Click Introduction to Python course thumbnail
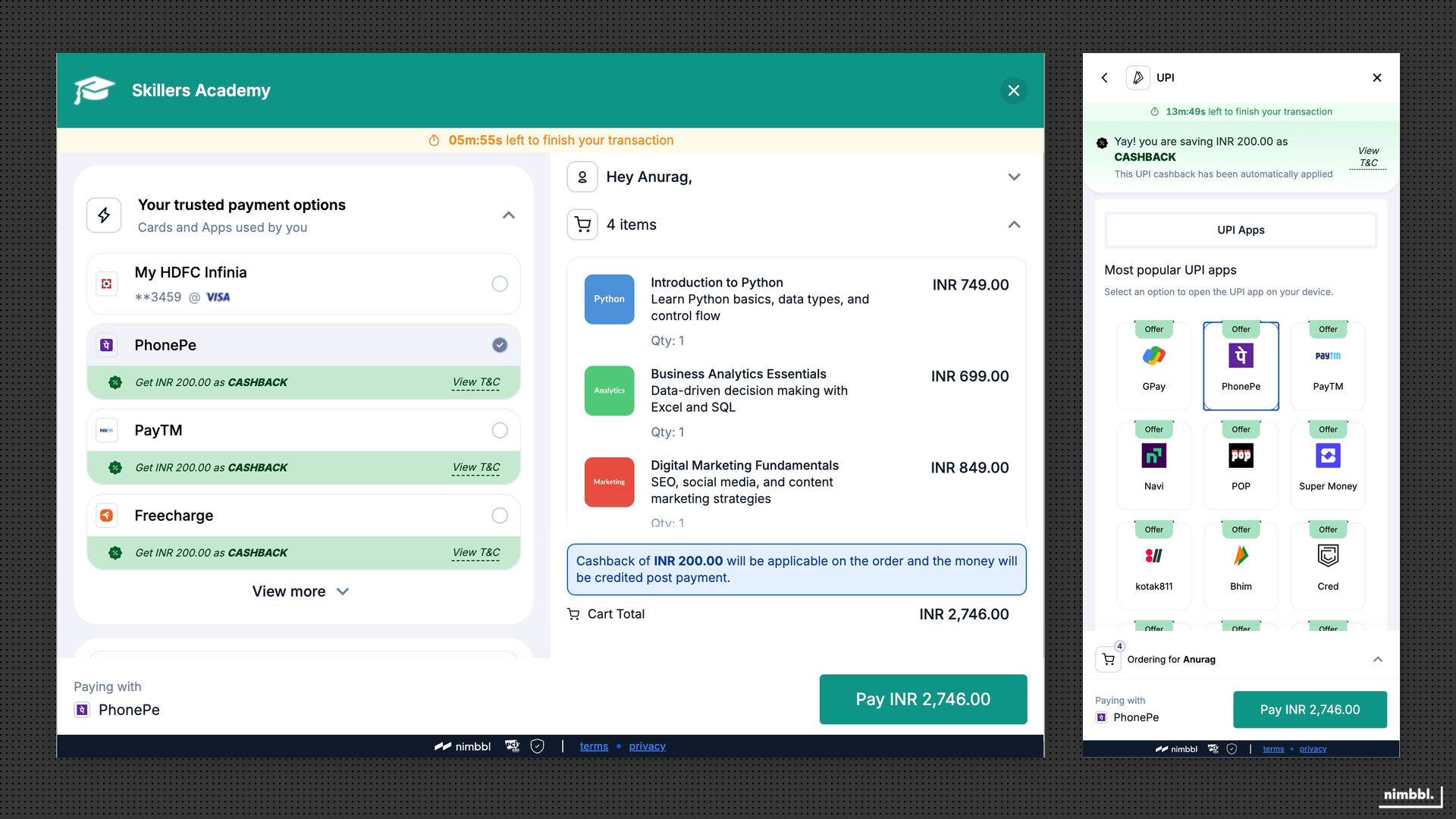 [609, 299]
